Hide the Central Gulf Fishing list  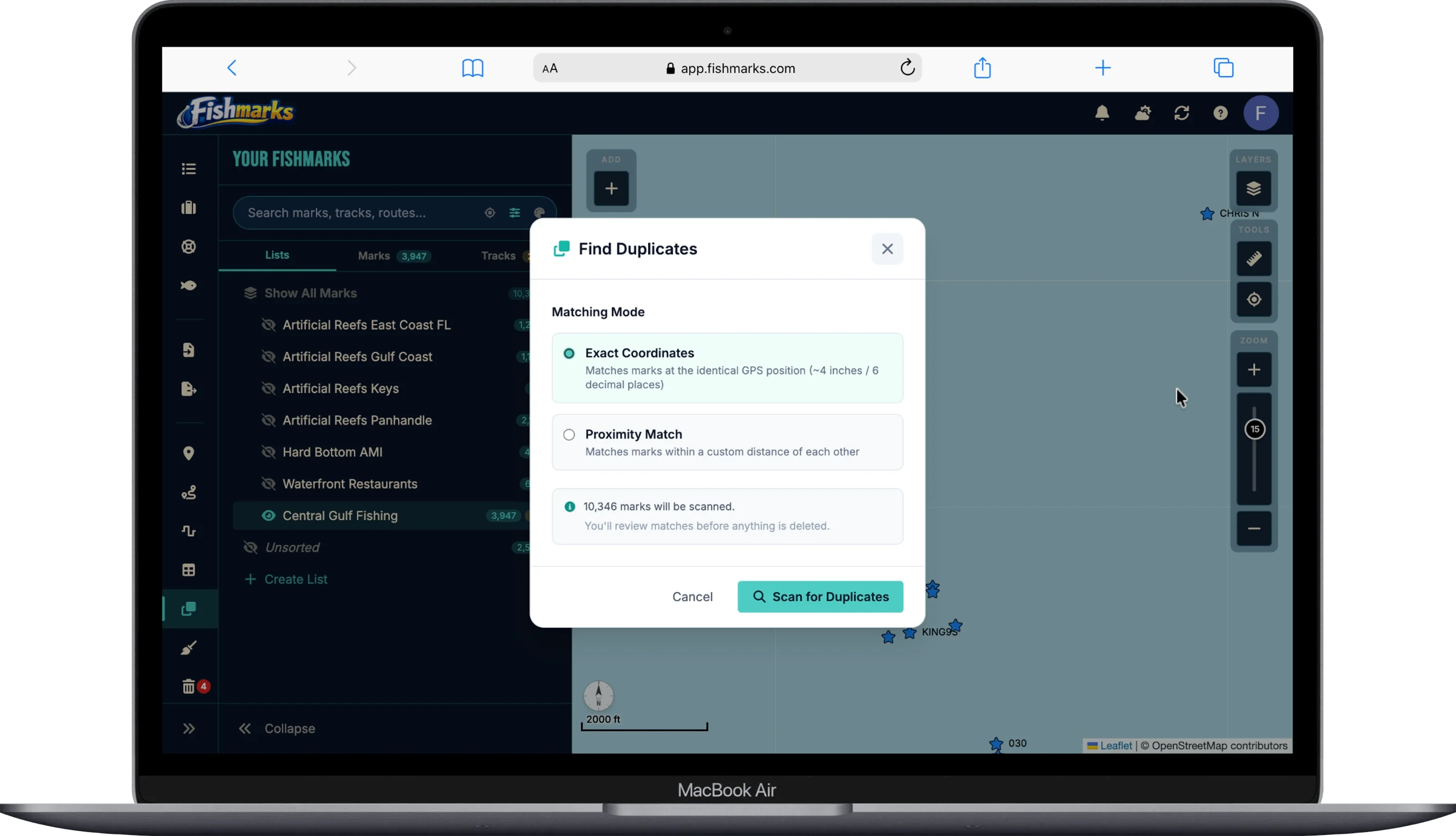(268, 516)
